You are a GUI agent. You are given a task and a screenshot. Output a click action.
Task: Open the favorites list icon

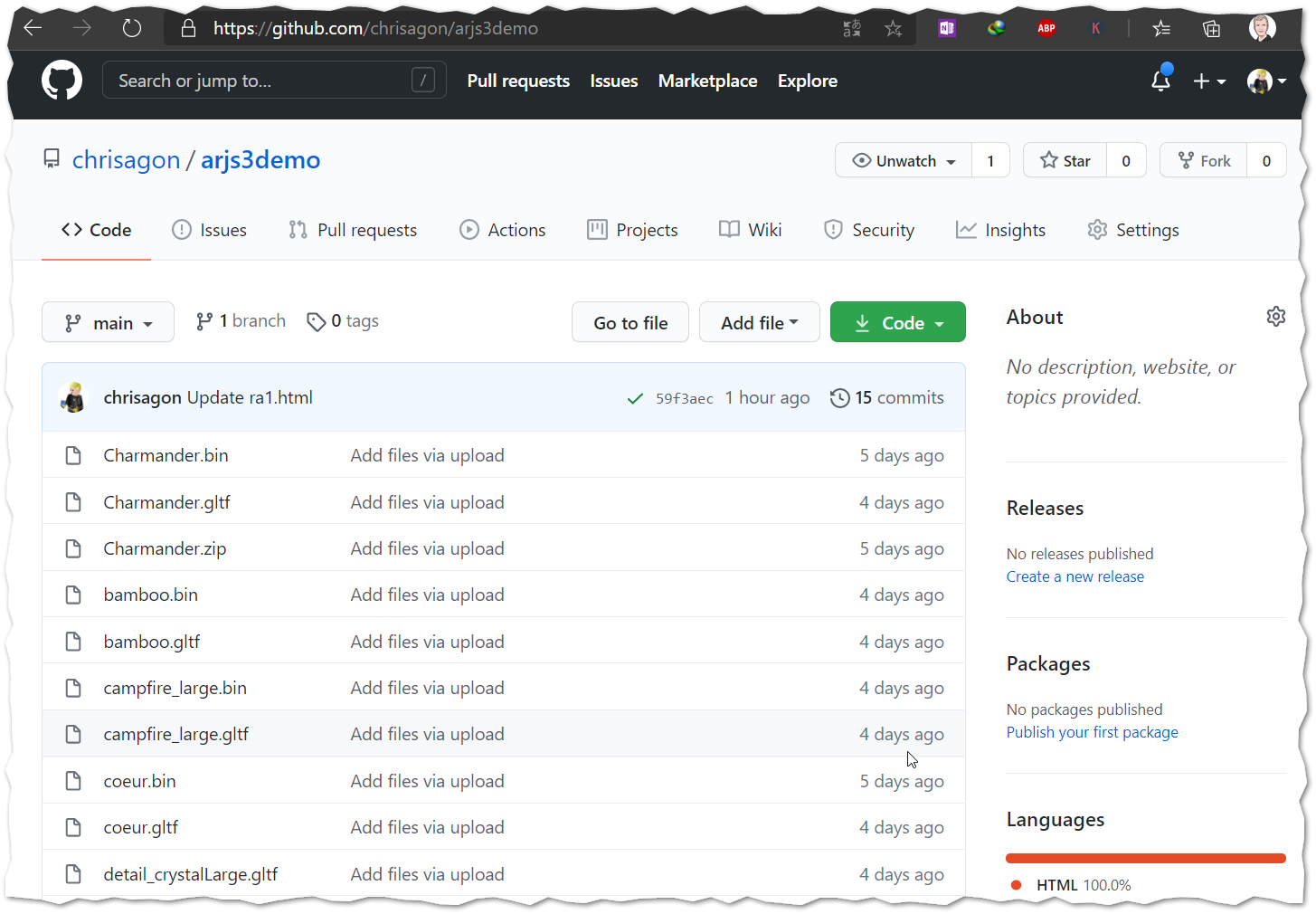point(1162,28)
